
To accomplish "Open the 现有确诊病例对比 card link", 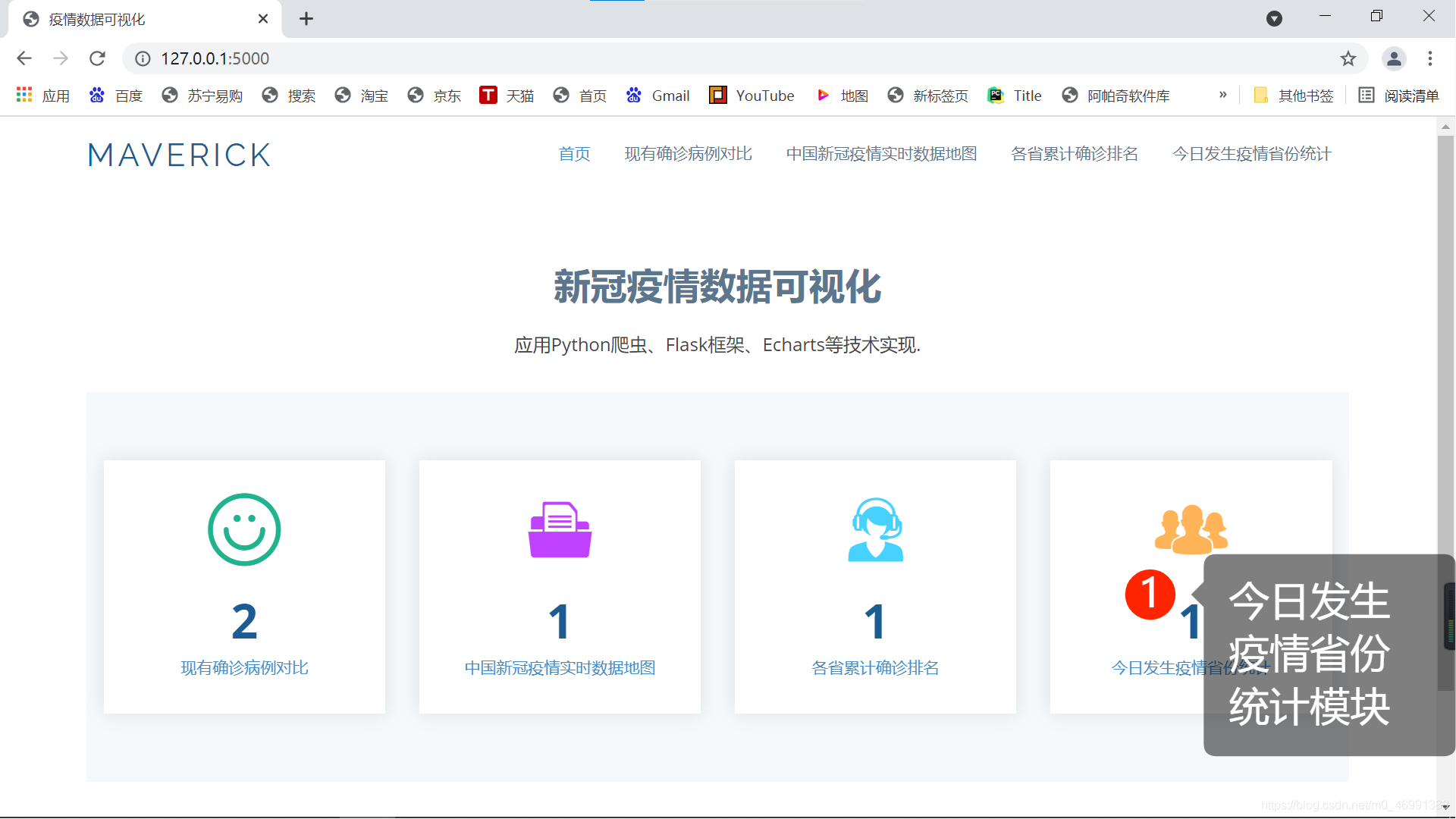I will pos(244,668).
